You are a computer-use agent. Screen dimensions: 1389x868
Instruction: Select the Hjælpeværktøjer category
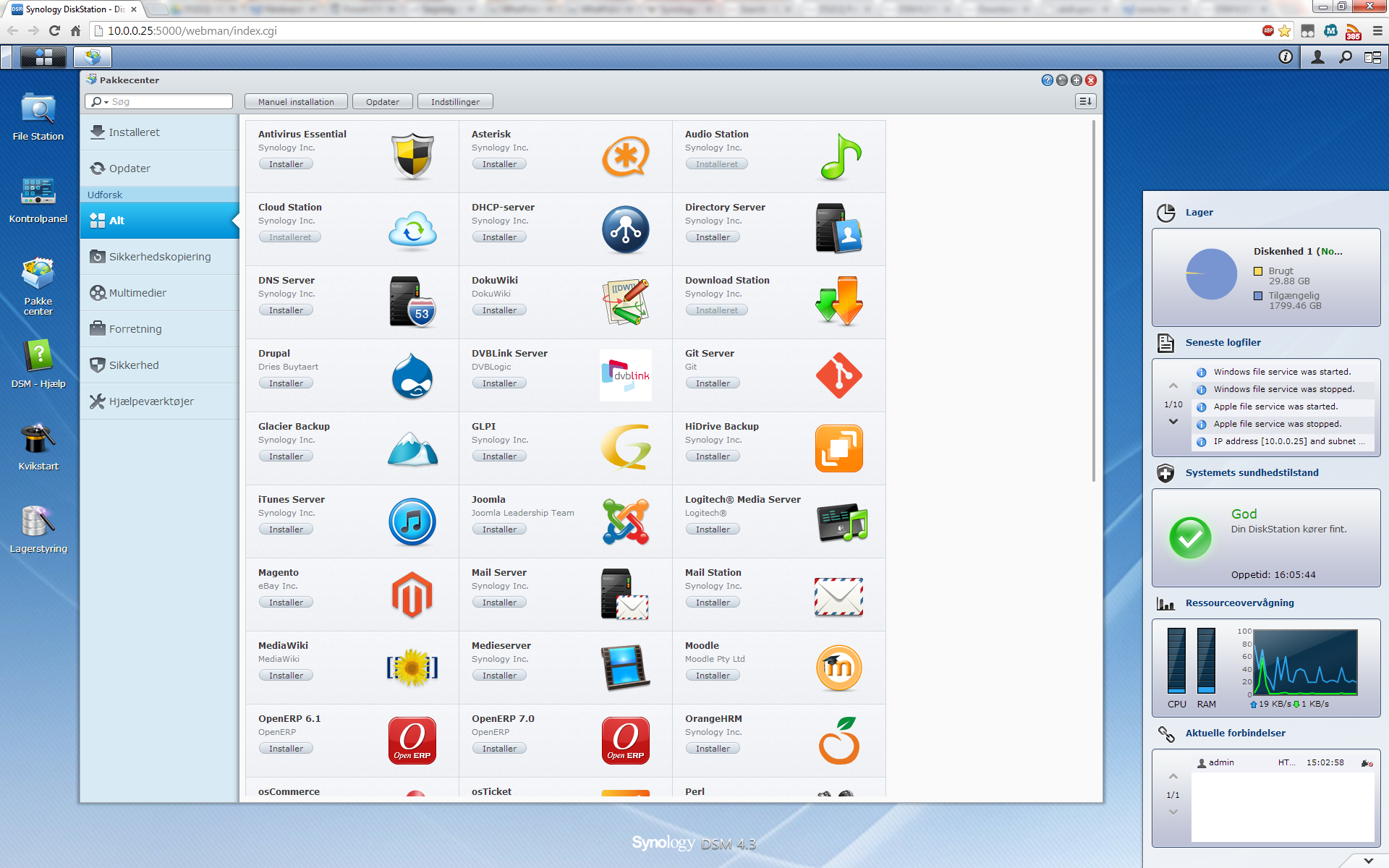point(160,401)
